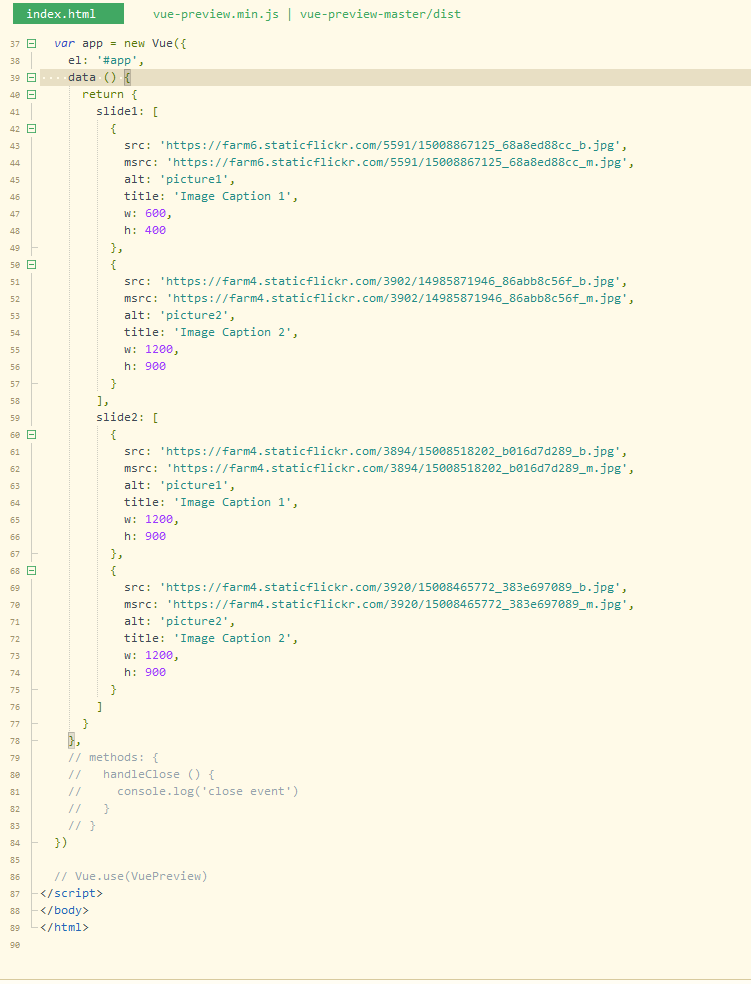Image resolution: width=751 pixels, height=984 pixels.
Task: Click the first farm6 staticflickr src URL
Action: pos(393,146)
